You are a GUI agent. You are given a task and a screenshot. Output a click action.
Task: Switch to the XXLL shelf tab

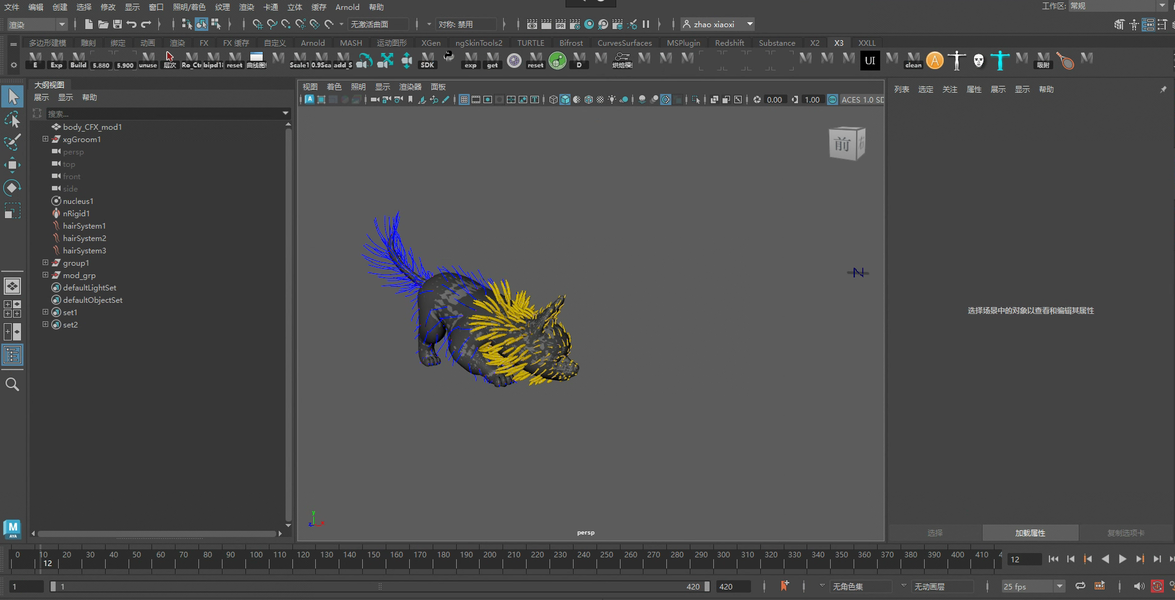click(x=866, y=43)
